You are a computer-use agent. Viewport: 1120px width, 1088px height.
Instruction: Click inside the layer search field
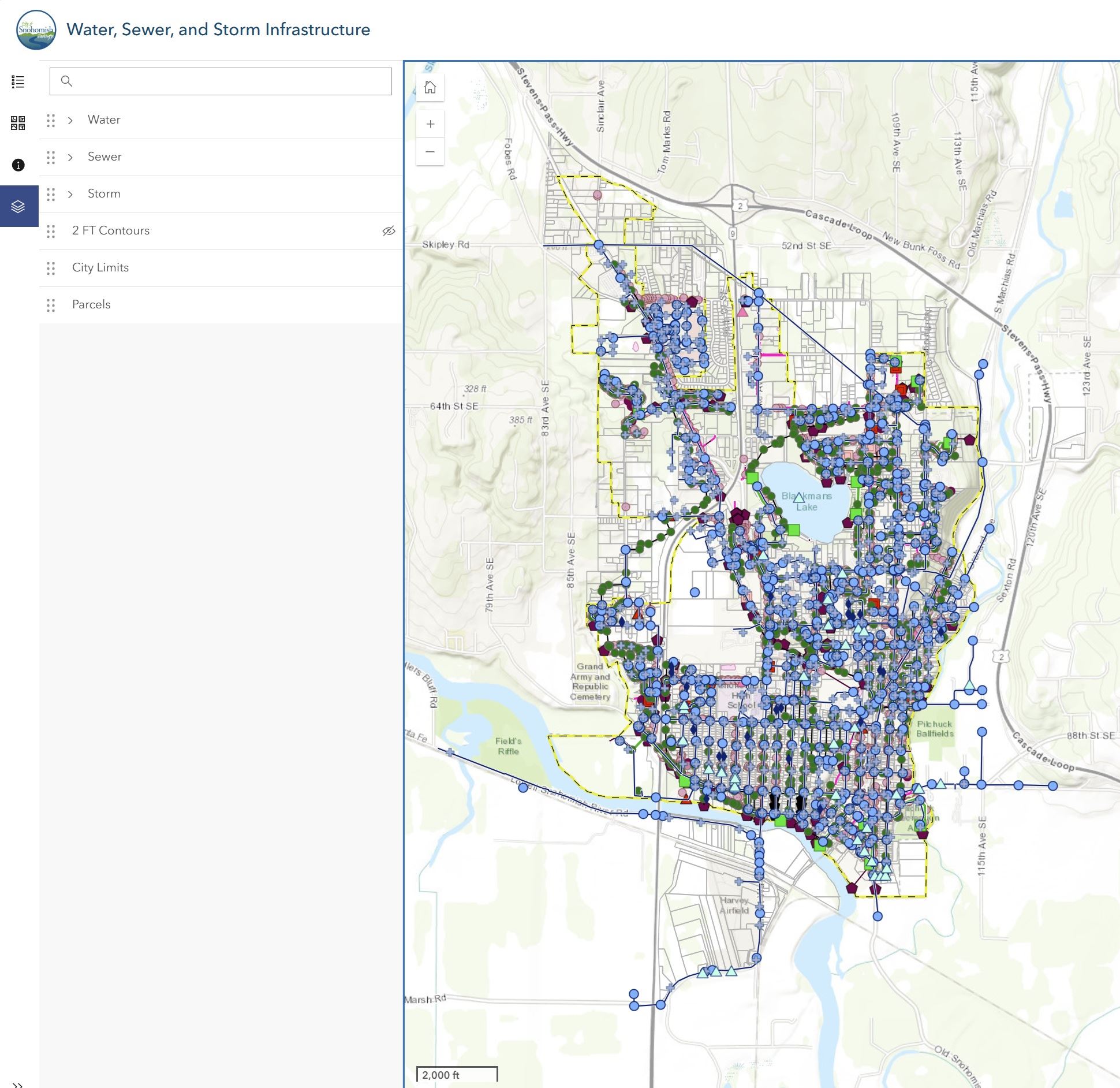(x=219, y=81)
